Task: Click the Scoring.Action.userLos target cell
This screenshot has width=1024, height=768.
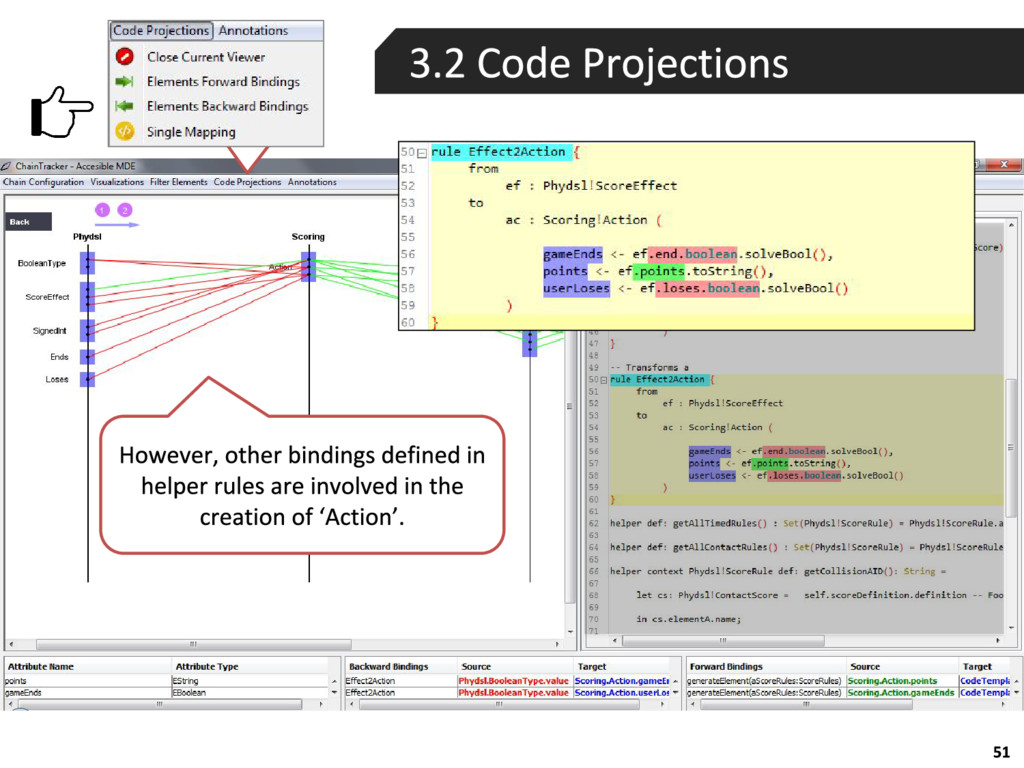Action: 622,692
